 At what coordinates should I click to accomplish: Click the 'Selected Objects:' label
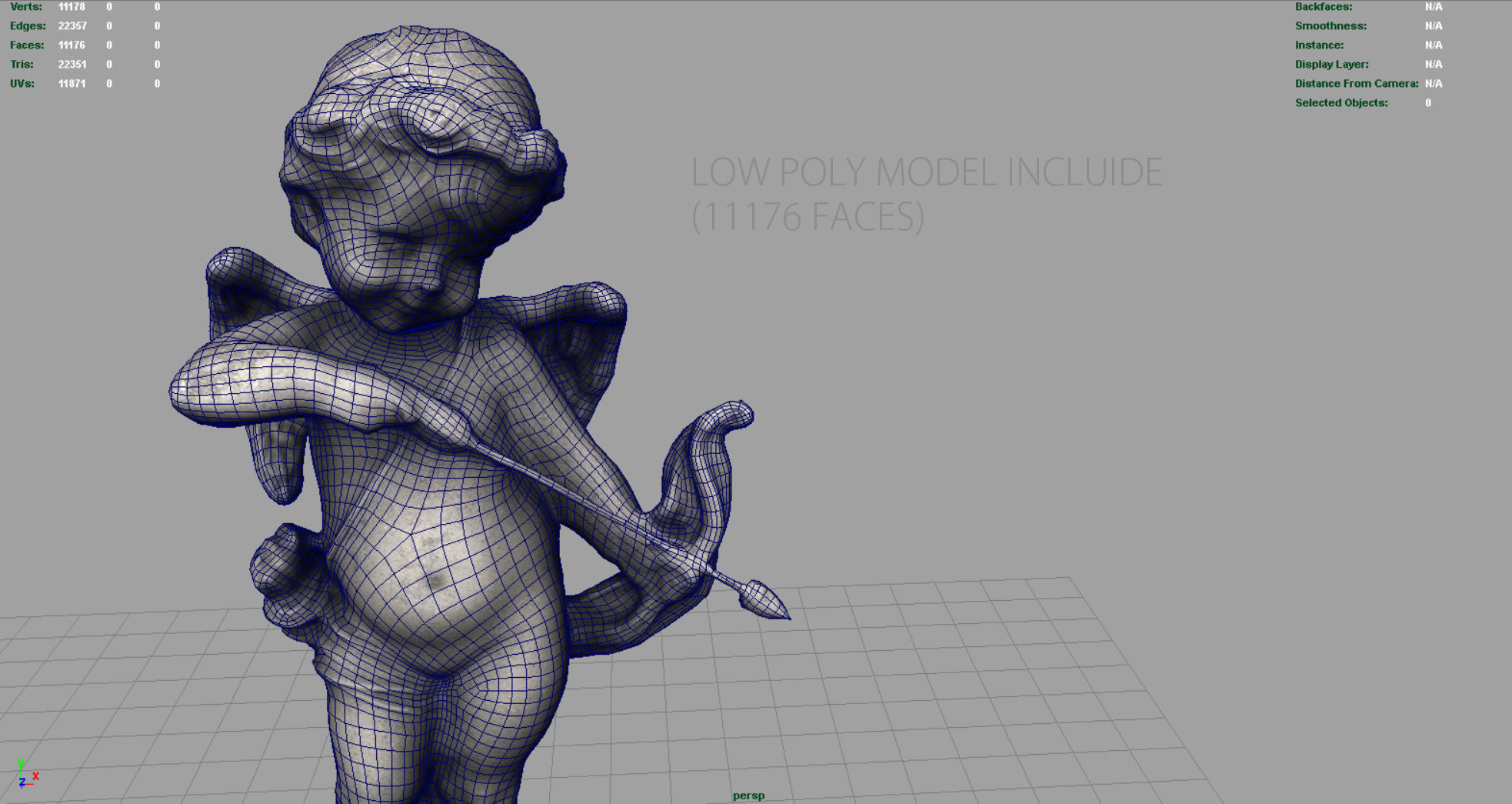[1341, 102]
